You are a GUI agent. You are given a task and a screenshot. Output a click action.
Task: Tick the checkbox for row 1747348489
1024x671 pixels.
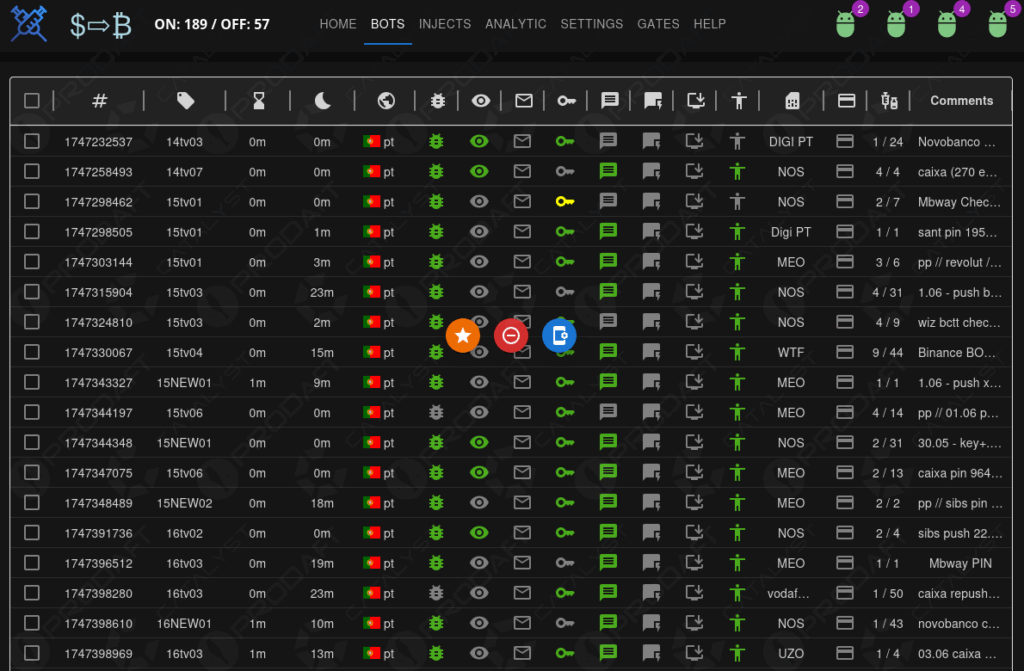pyautogui.click(x=31, y=502)
